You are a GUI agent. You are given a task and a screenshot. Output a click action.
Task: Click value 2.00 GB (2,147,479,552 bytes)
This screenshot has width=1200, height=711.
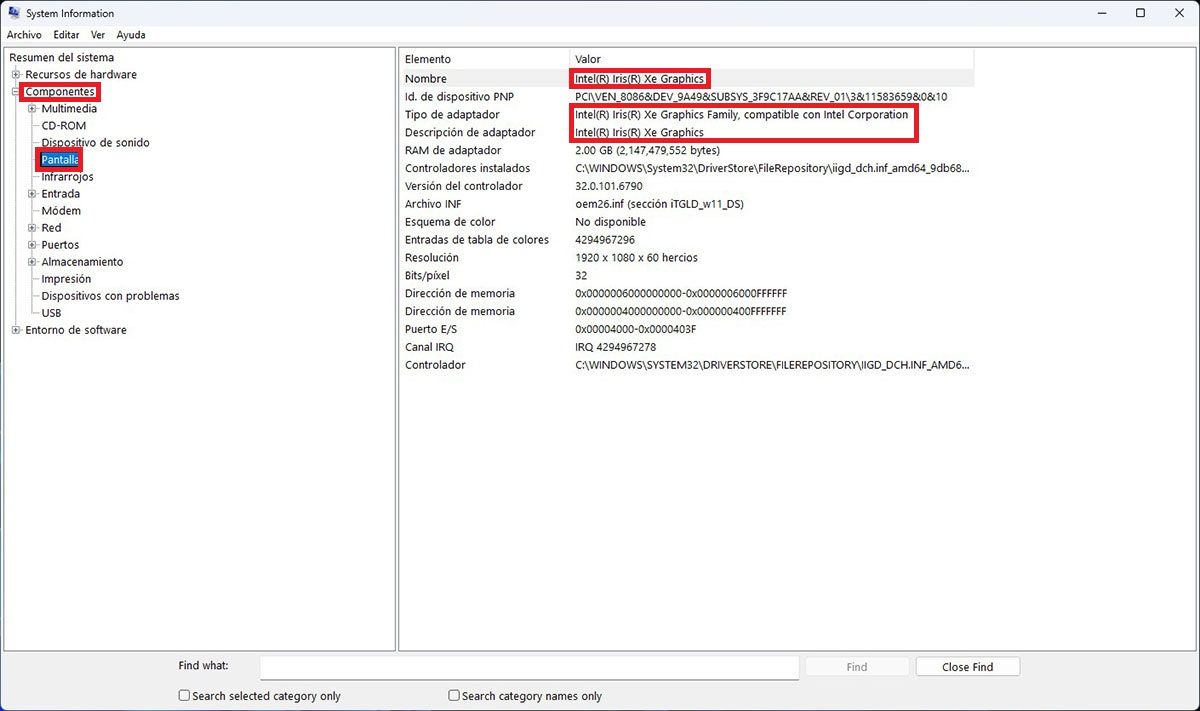(x=647, y=150)
